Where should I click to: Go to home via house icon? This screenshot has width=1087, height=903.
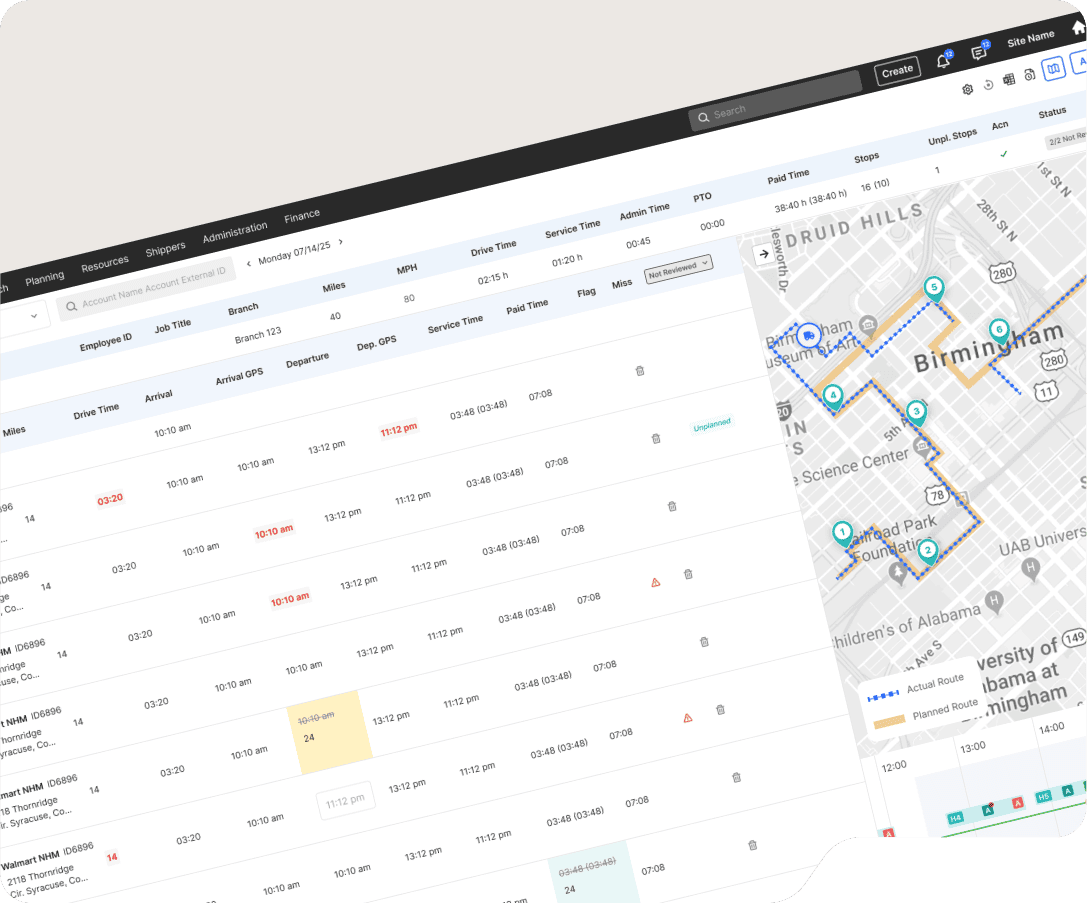(x=1079, y=27)
